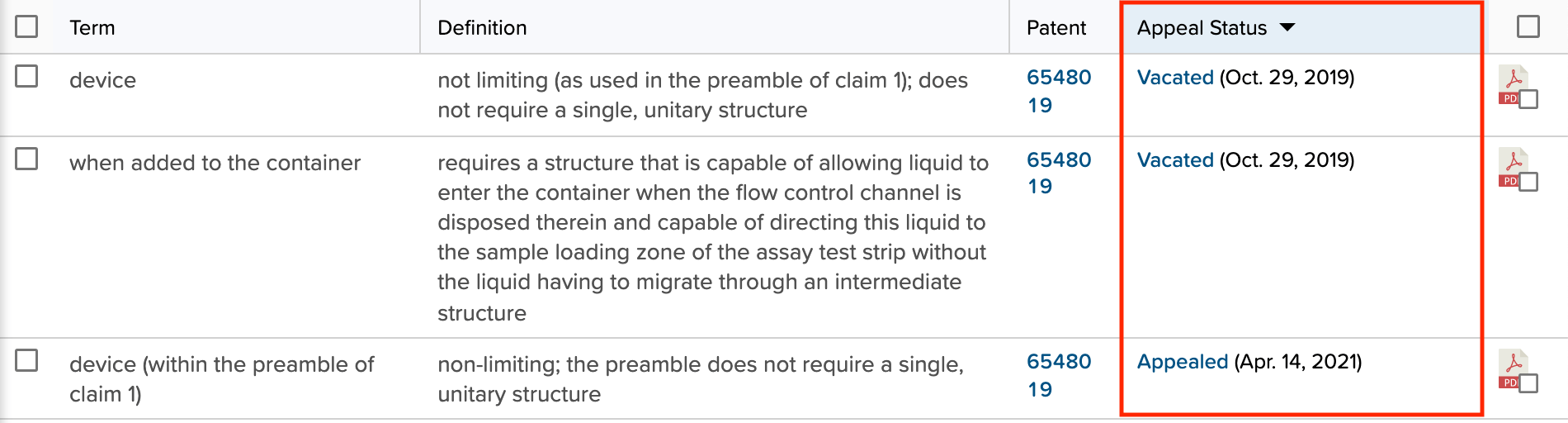
Task: Sort table by the Definition column header
Action: pyautogui.click(x=482, y=27)
